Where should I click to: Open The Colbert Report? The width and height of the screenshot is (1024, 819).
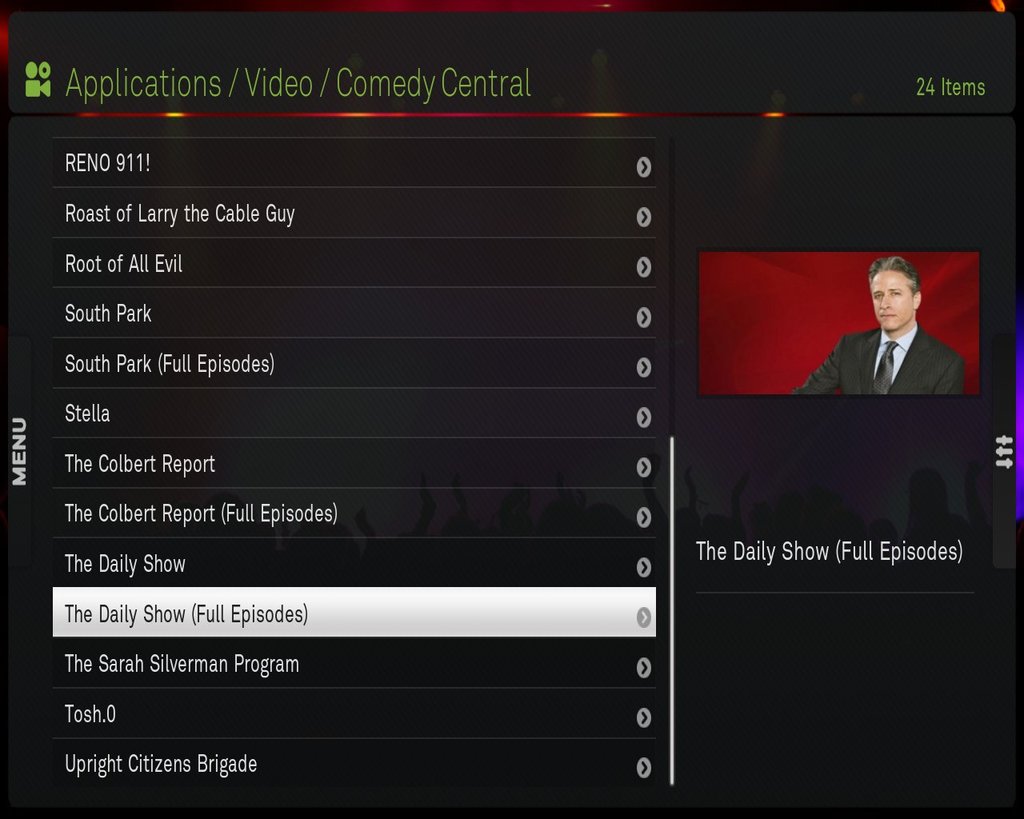pos(354,463)
